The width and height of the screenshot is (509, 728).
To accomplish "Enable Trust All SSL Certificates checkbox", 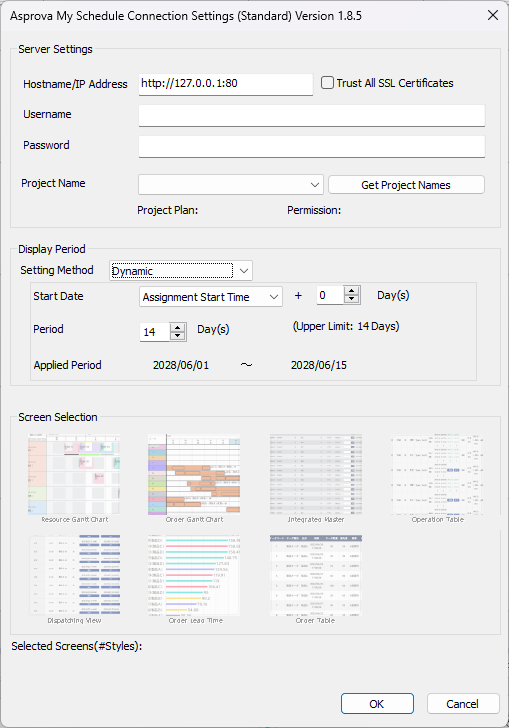I will (327, 83).
